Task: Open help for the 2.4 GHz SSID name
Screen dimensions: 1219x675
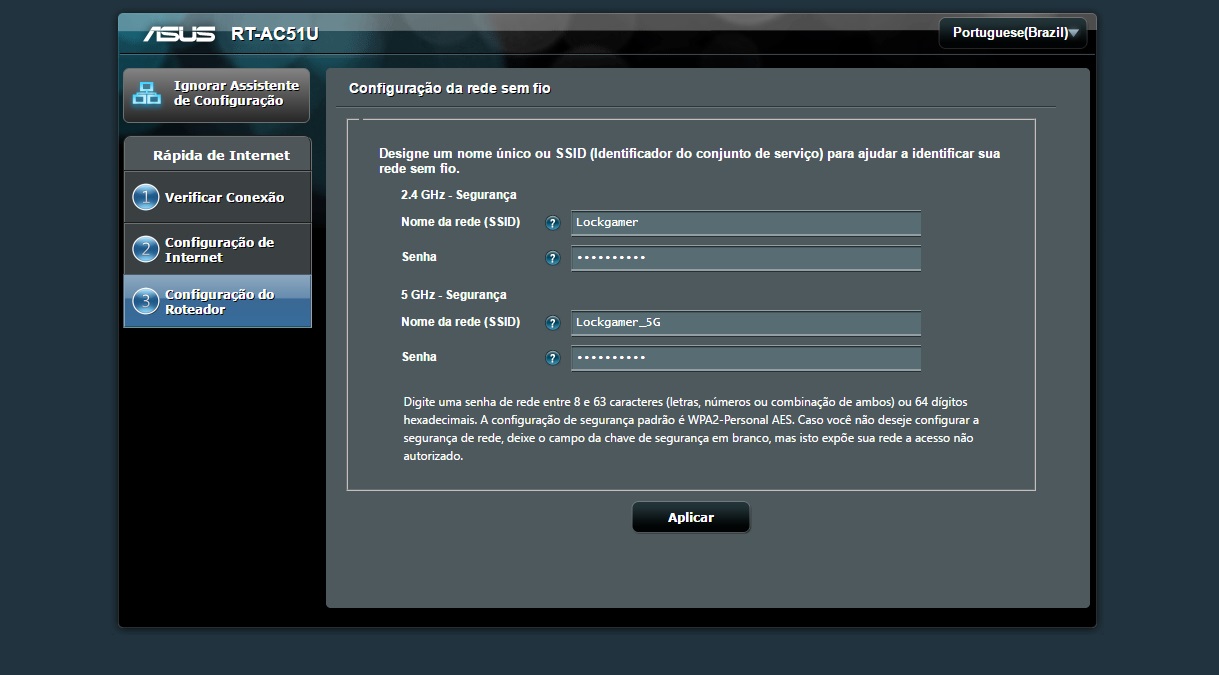Action: (x=552, y=223)
